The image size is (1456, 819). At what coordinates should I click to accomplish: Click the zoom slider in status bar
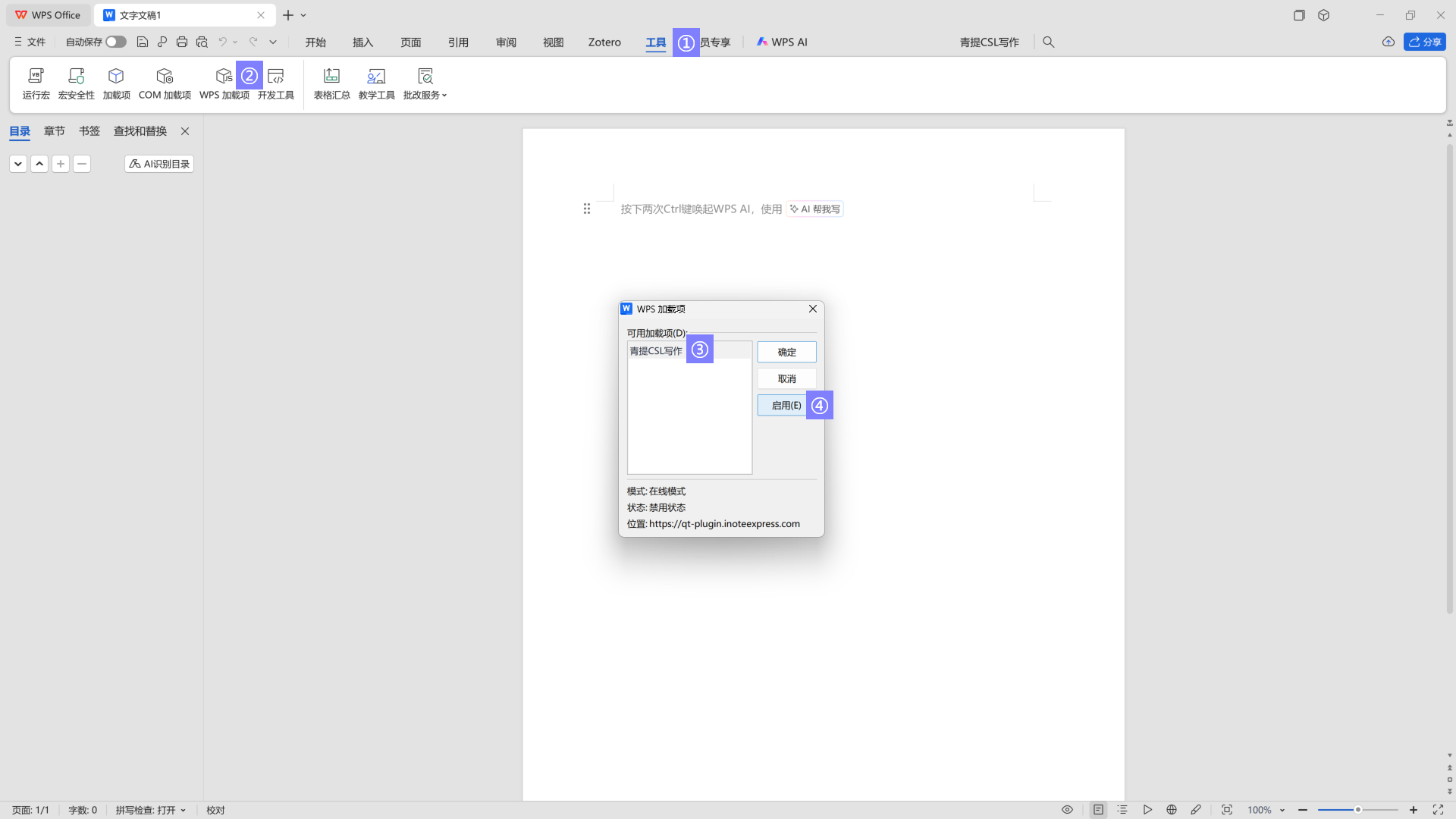1357,810
